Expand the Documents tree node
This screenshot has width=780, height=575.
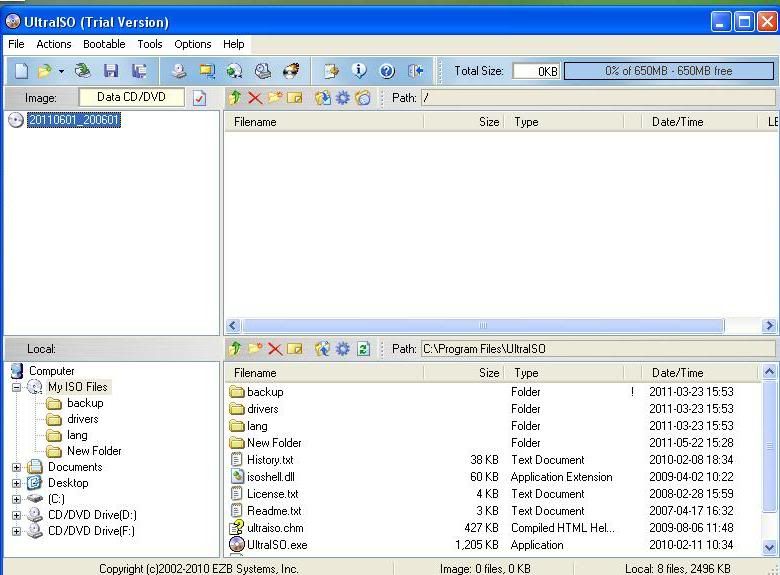(x=16, y=467)
